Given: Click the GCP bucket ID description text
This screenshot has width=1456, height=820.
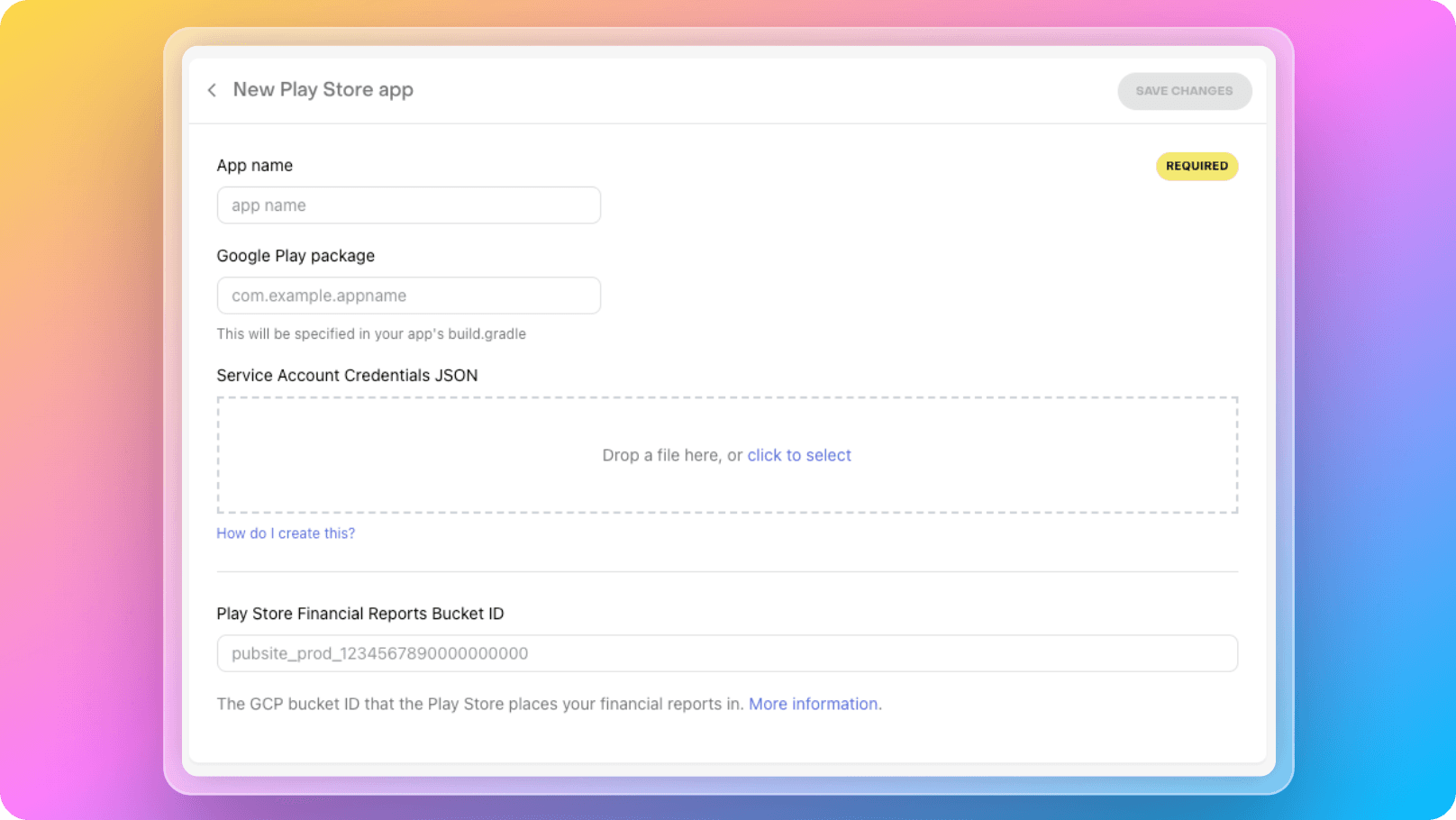Looking at the screenshot, I should [x=480, y=704].
